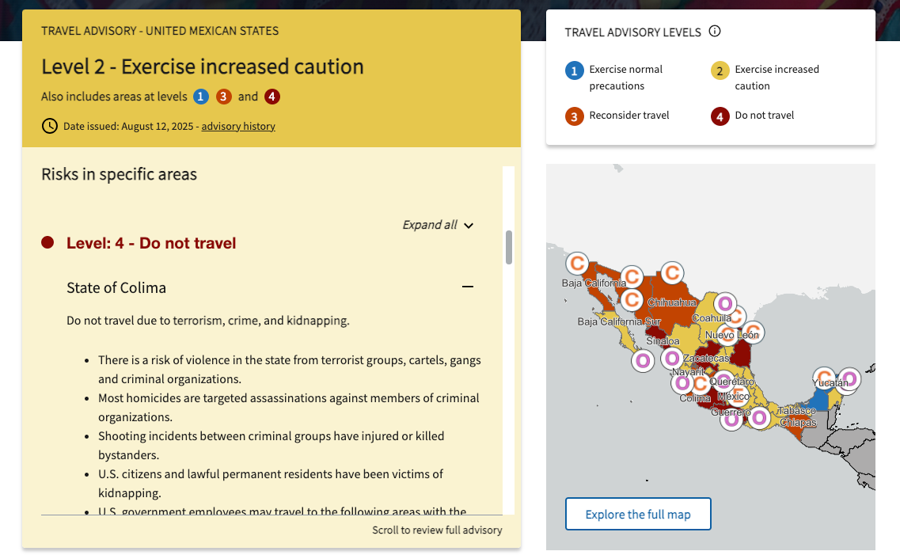This screenshot has width=900, height=555.
Task: Click the bullet about shooting incidents between criminal groups
Action: pyautogui.click(x=271, y=445)
